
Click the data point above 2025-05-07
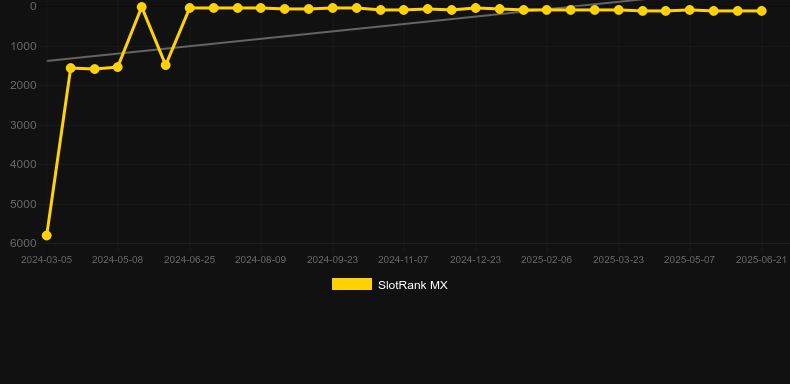pos(690,10)
